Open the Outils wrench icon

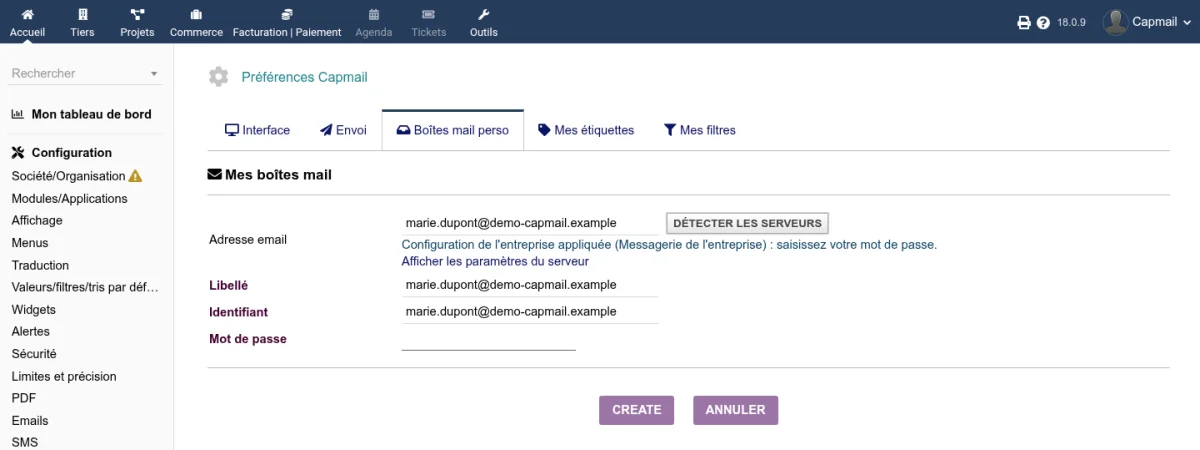(x=484, y=15)
